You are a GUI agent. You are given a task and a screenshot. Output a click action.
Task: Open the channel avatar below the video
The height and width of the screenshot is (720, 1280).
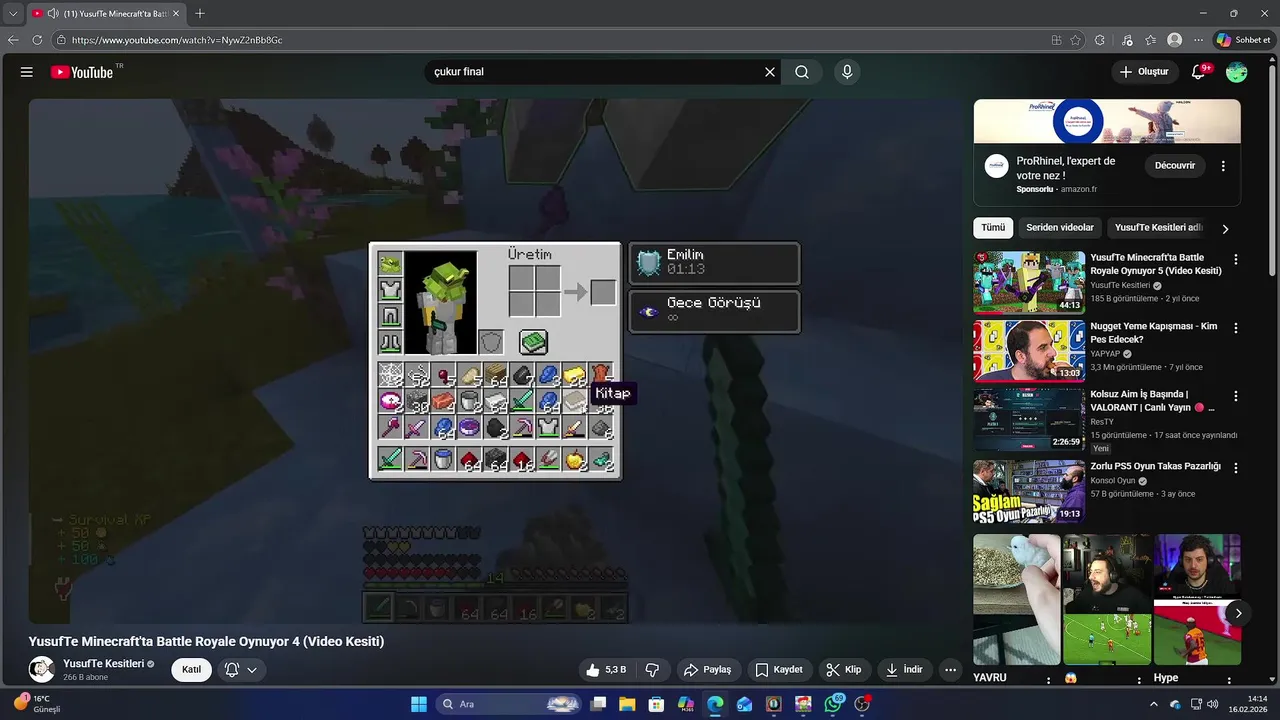coord(42,670)
